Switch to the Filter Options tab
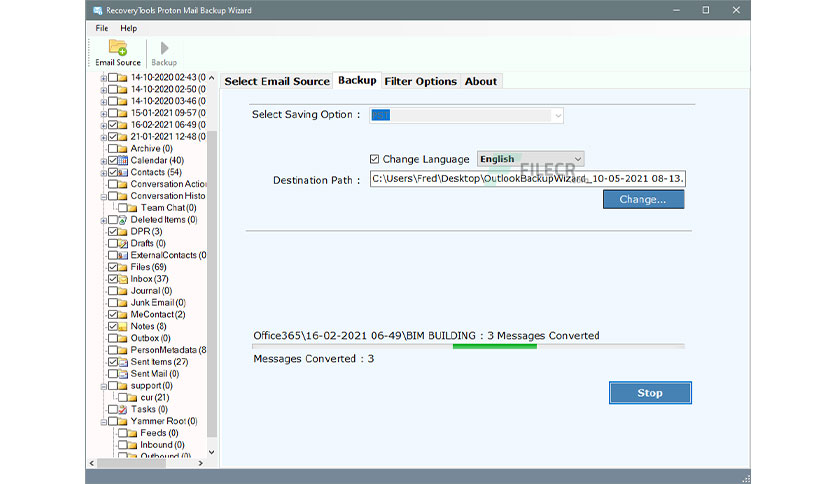 coord(421,82)
